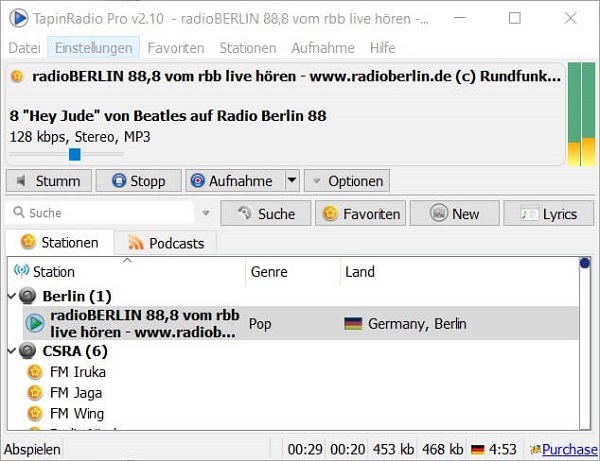
Task: Click the star icon next to FM Iruka
Action: [35, 372]
